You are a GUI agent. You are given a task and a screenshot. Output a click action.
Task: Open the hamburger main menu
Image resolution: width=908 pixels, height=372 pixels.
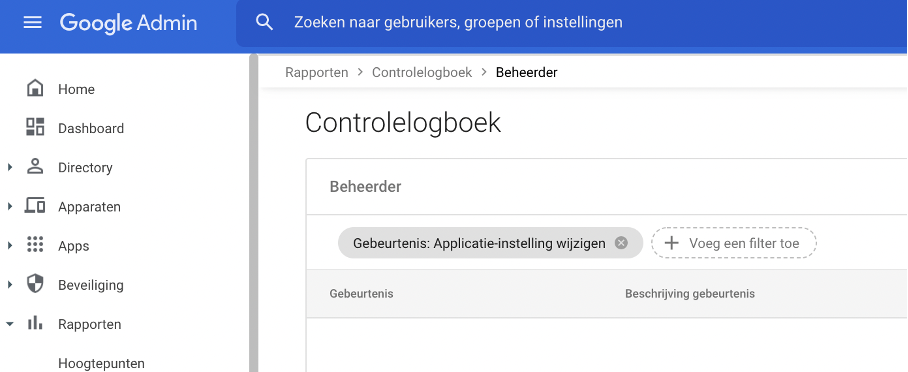coord(32,23)
